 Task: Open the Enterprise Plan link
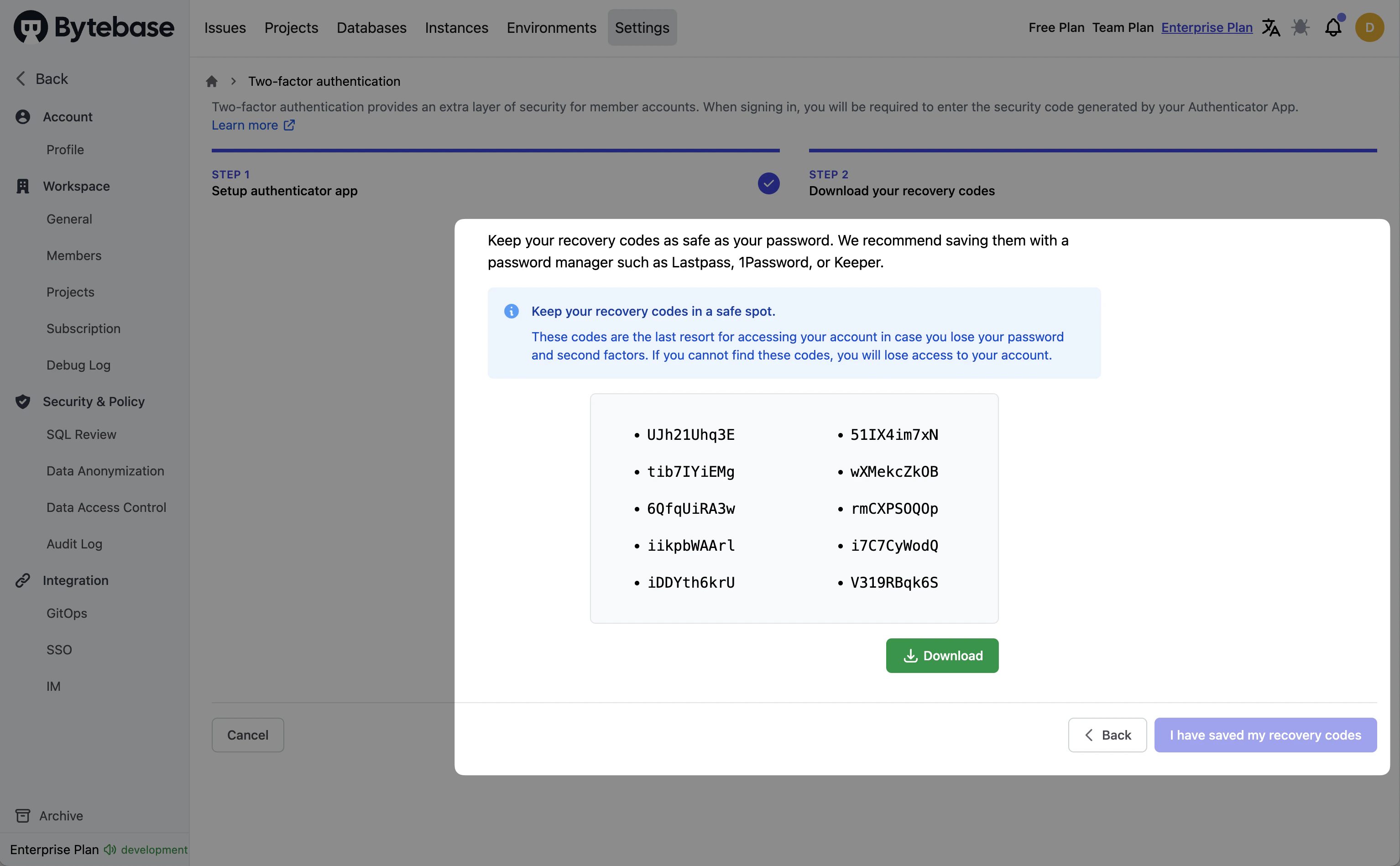click(x=1207, y=27)
